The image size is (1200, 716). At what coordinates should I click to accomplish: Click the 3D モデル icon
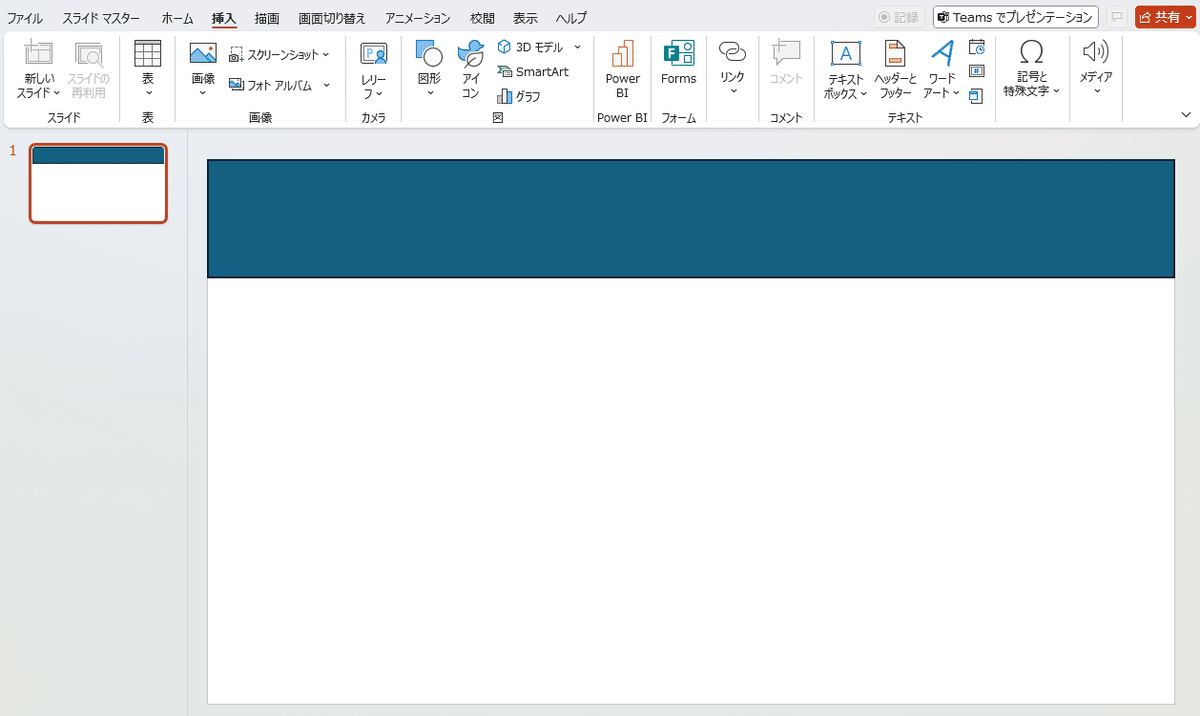pos(504,47)
